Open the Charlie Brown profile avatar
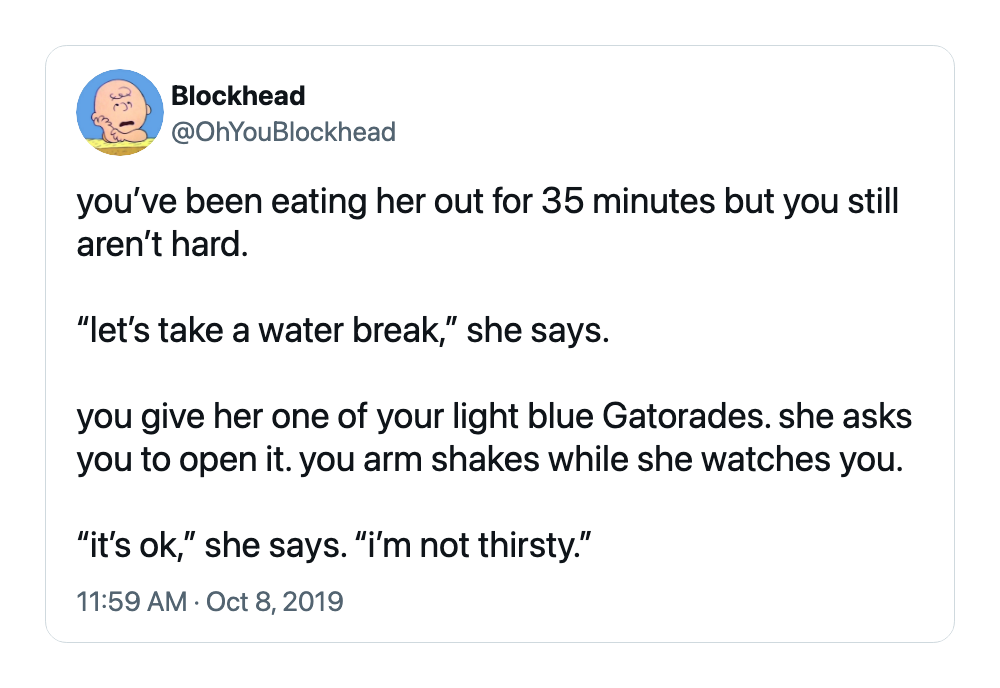 coord(120,112)
